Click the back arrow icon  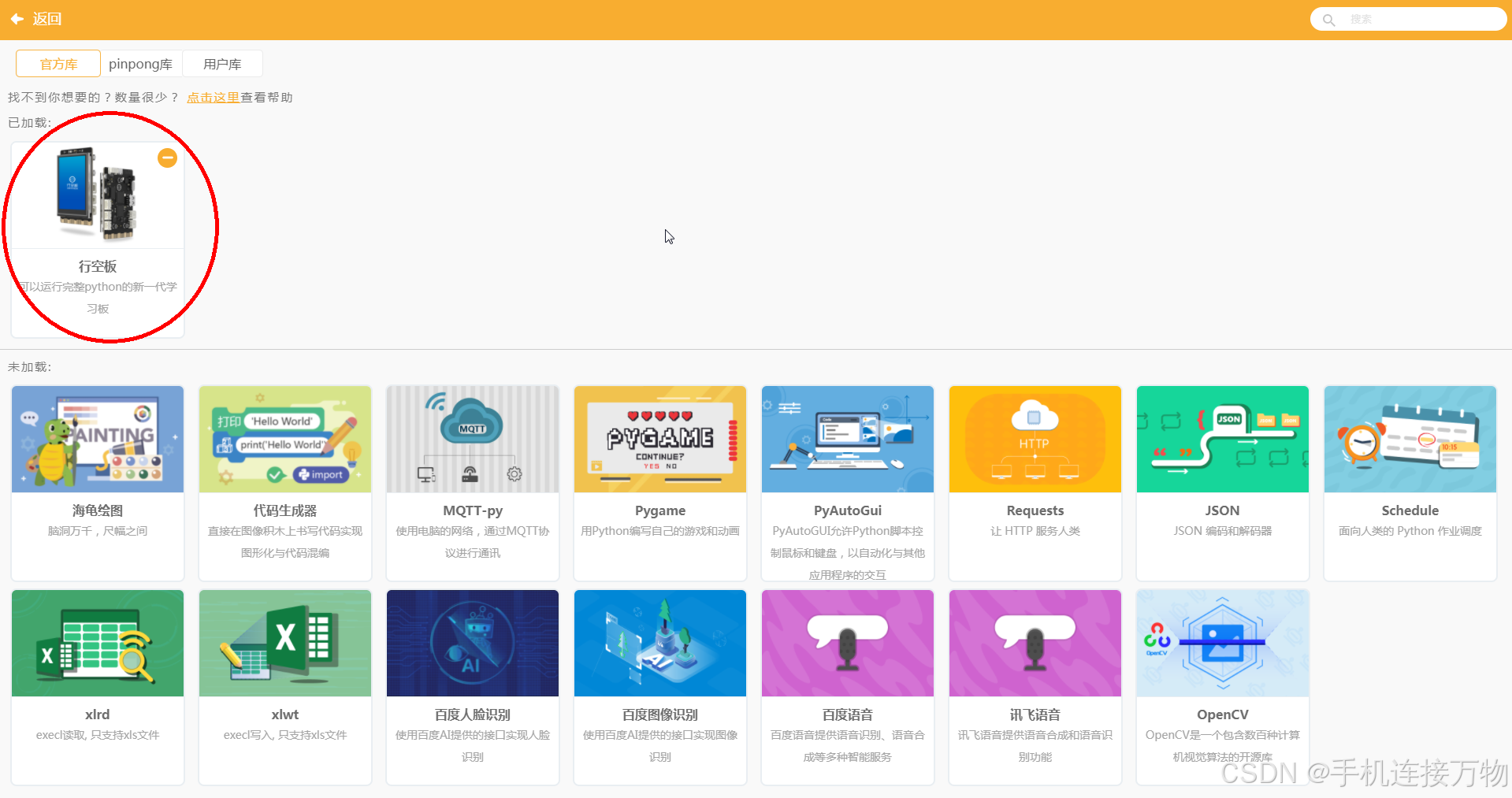[17, 19]
